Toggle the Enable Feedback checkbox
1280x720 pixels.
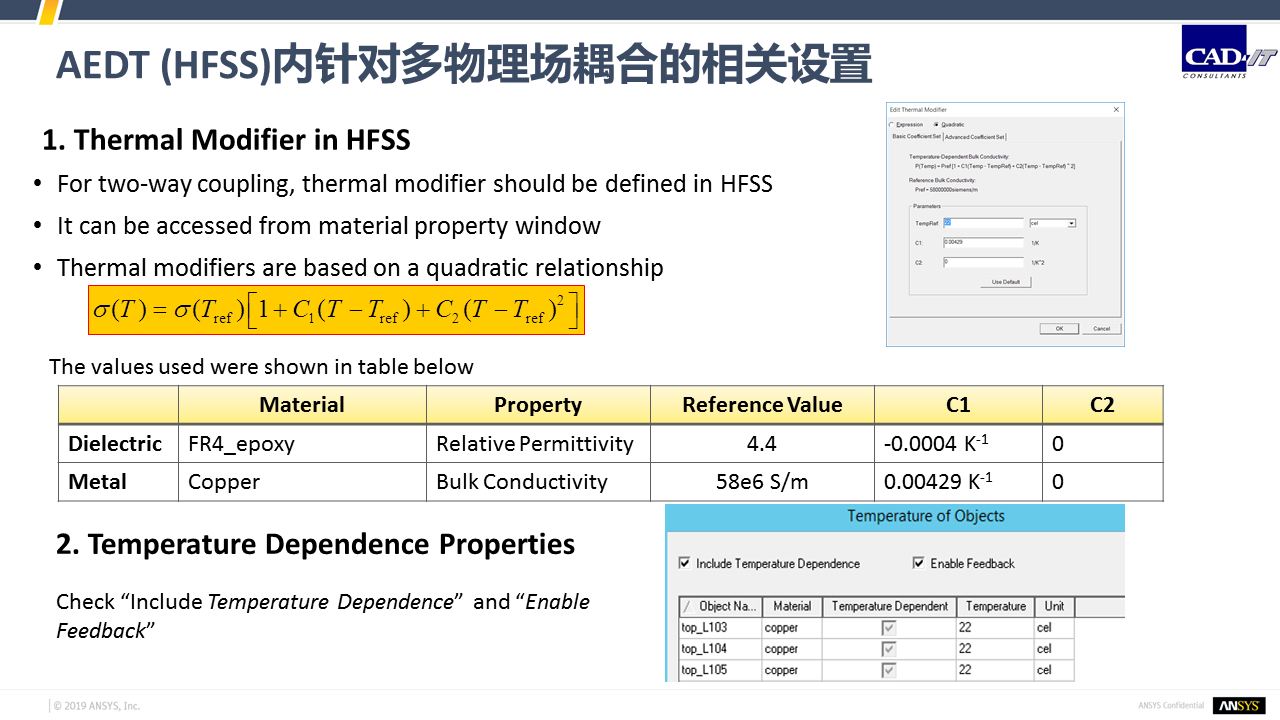click(918, 563)
